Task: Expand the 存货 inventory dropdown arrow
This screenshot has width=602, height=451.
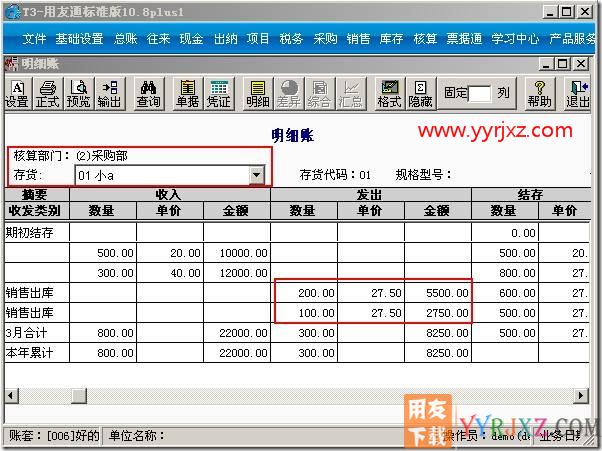Action: (256, 175)
